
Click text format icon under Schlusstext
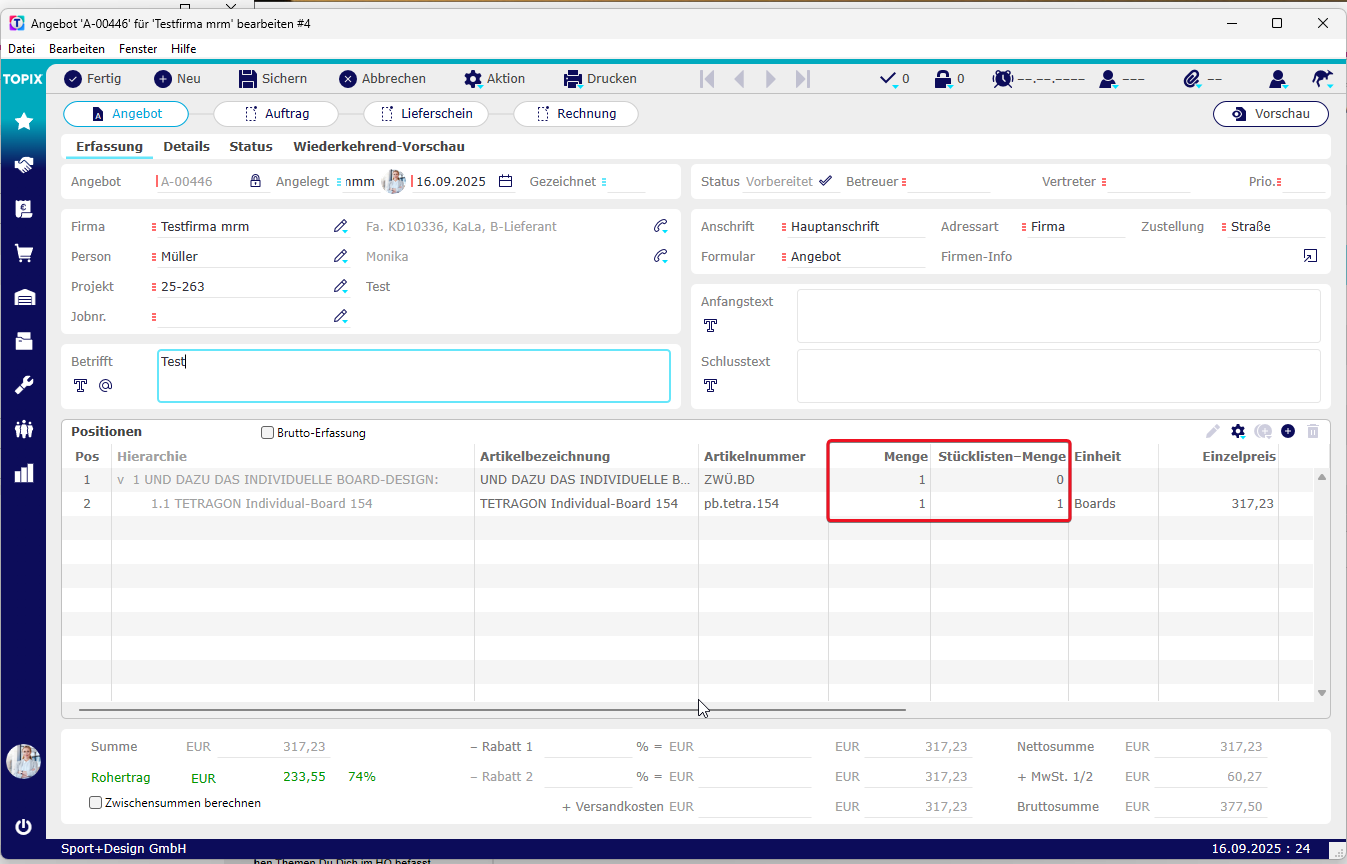[710, 385]
